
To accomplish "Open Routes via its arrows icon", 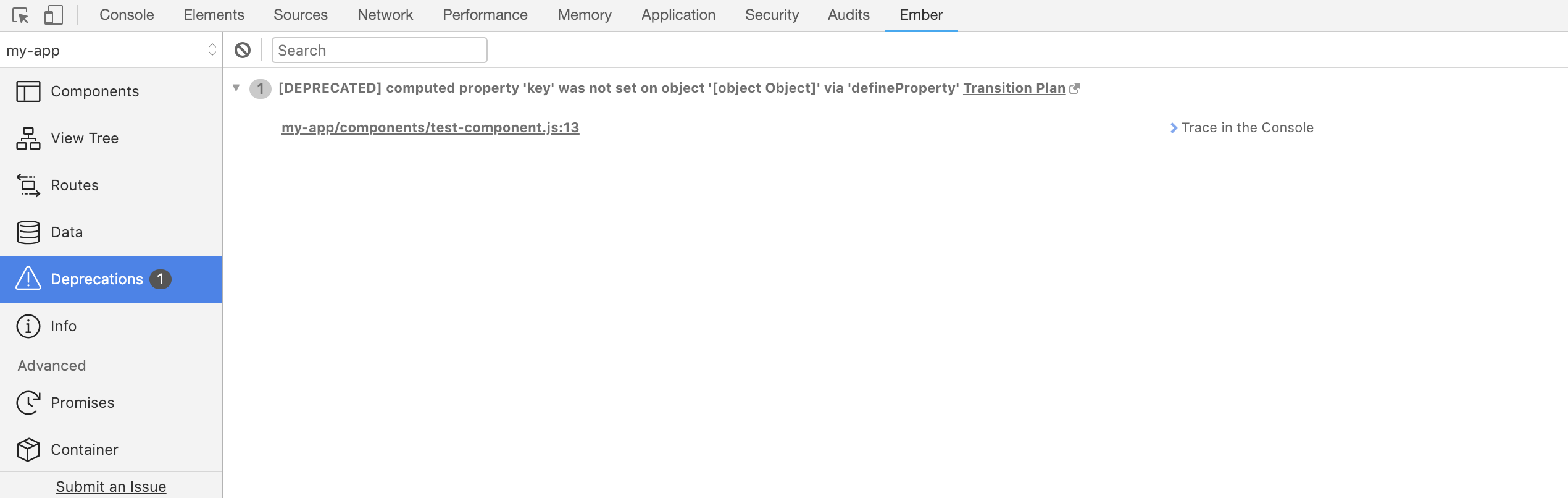I will 28,185.
